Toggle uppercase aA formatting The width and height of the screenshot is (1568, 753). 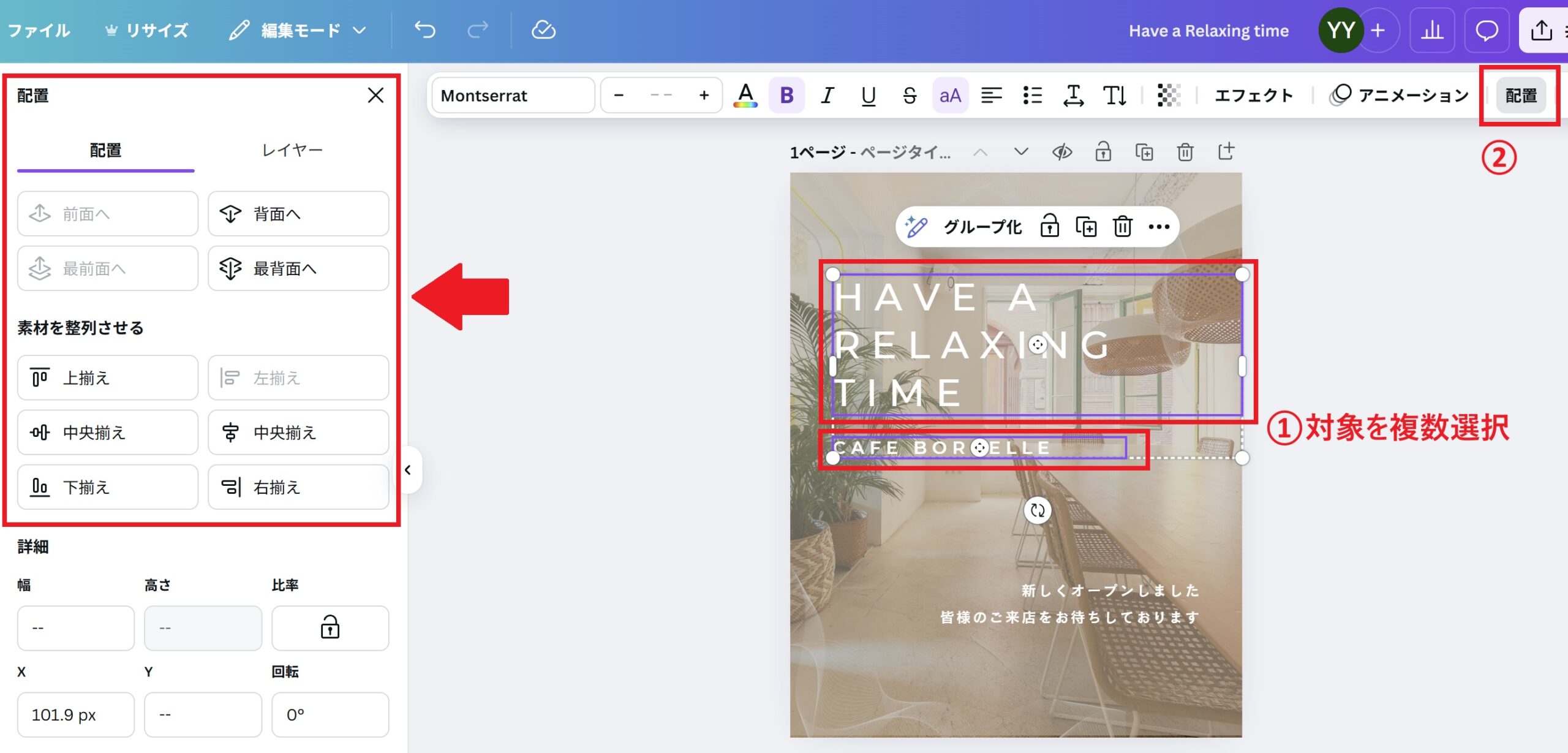950,96
